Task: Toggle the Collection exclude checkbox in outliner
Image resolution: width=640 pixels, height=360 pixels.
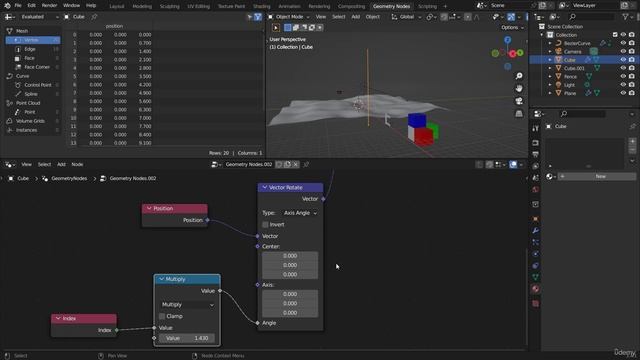Action: (615, 35)
